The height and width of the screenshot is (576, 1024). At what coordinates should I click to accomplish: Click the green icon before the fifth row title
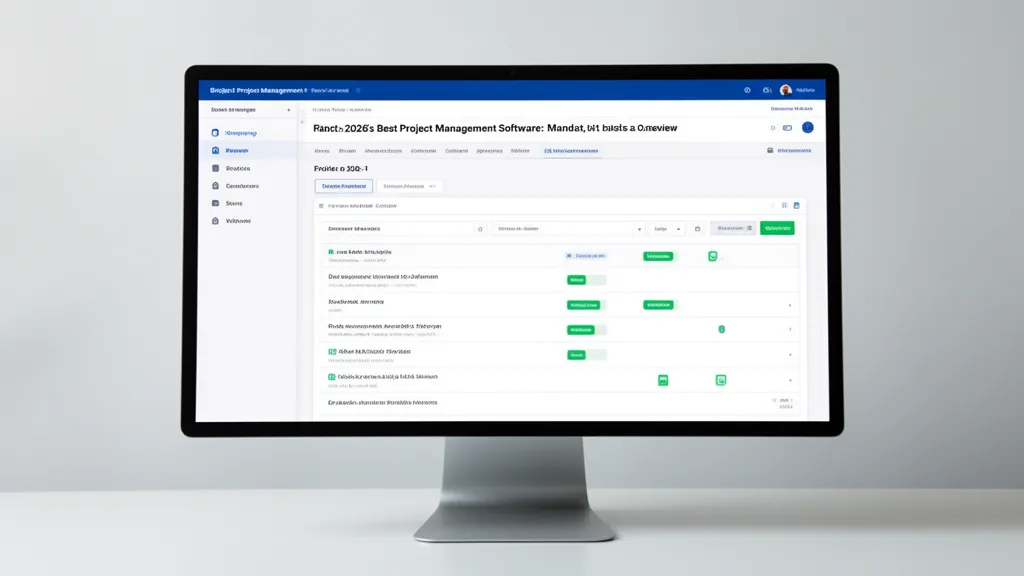(332, 351)
